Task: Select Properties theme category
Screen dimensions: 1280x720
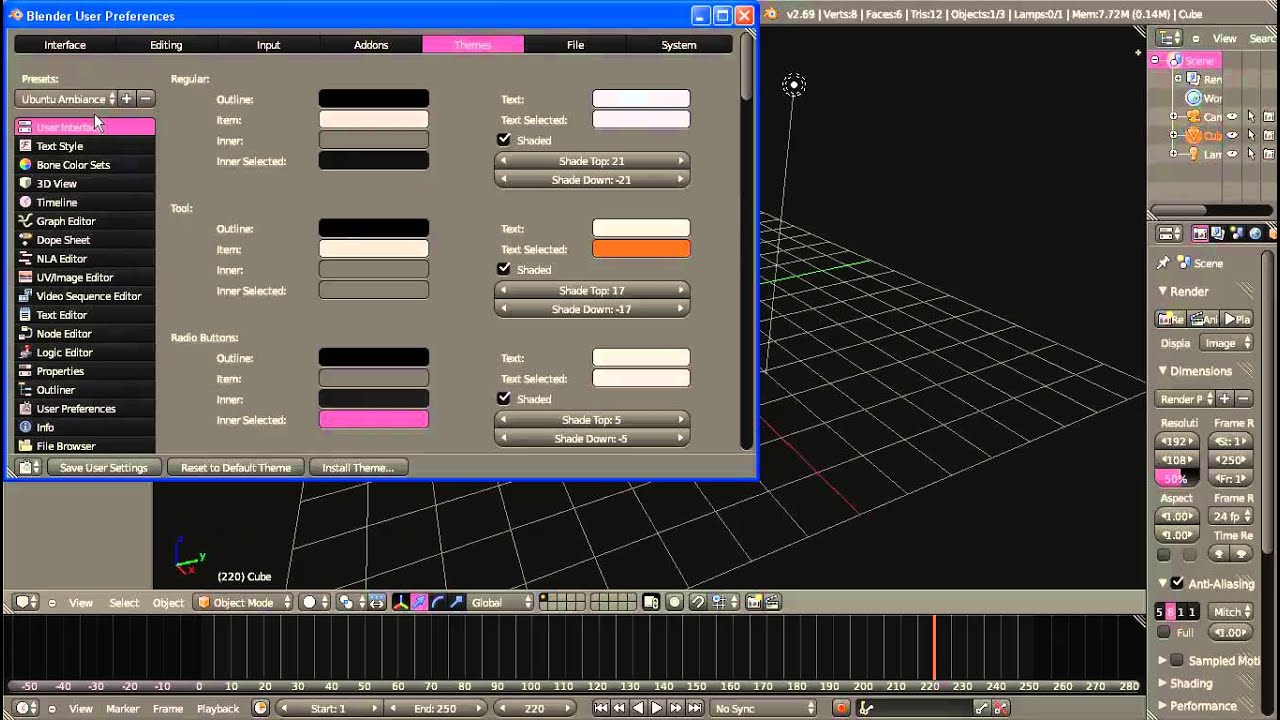Action: (x=85, y=371)
